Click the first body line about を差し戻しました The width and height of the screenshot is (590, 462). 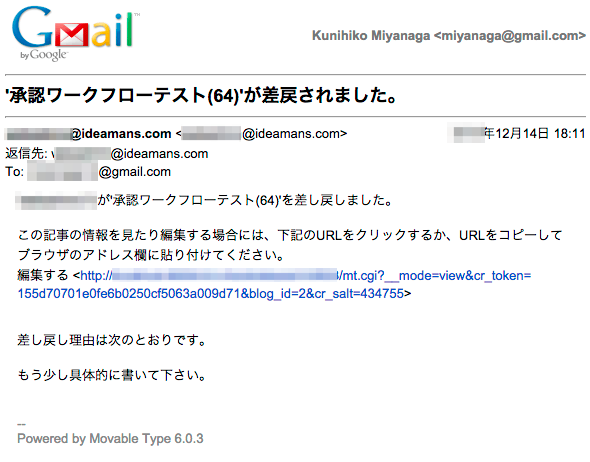(x=204, y=200)
